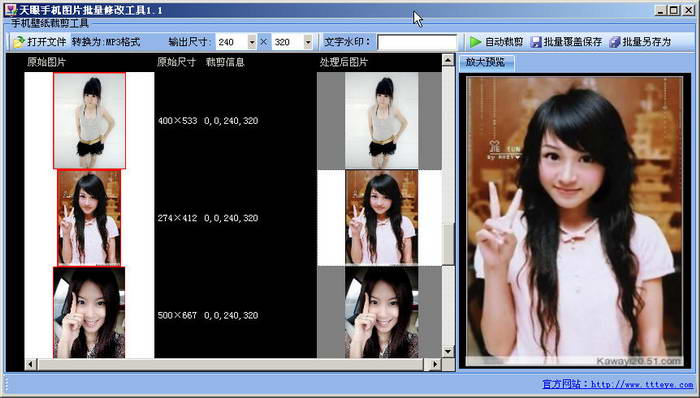This screenshot has width=700, height=398.
Task: Click the horizontal scrollbar right arrow
Action: pos(435,365)
